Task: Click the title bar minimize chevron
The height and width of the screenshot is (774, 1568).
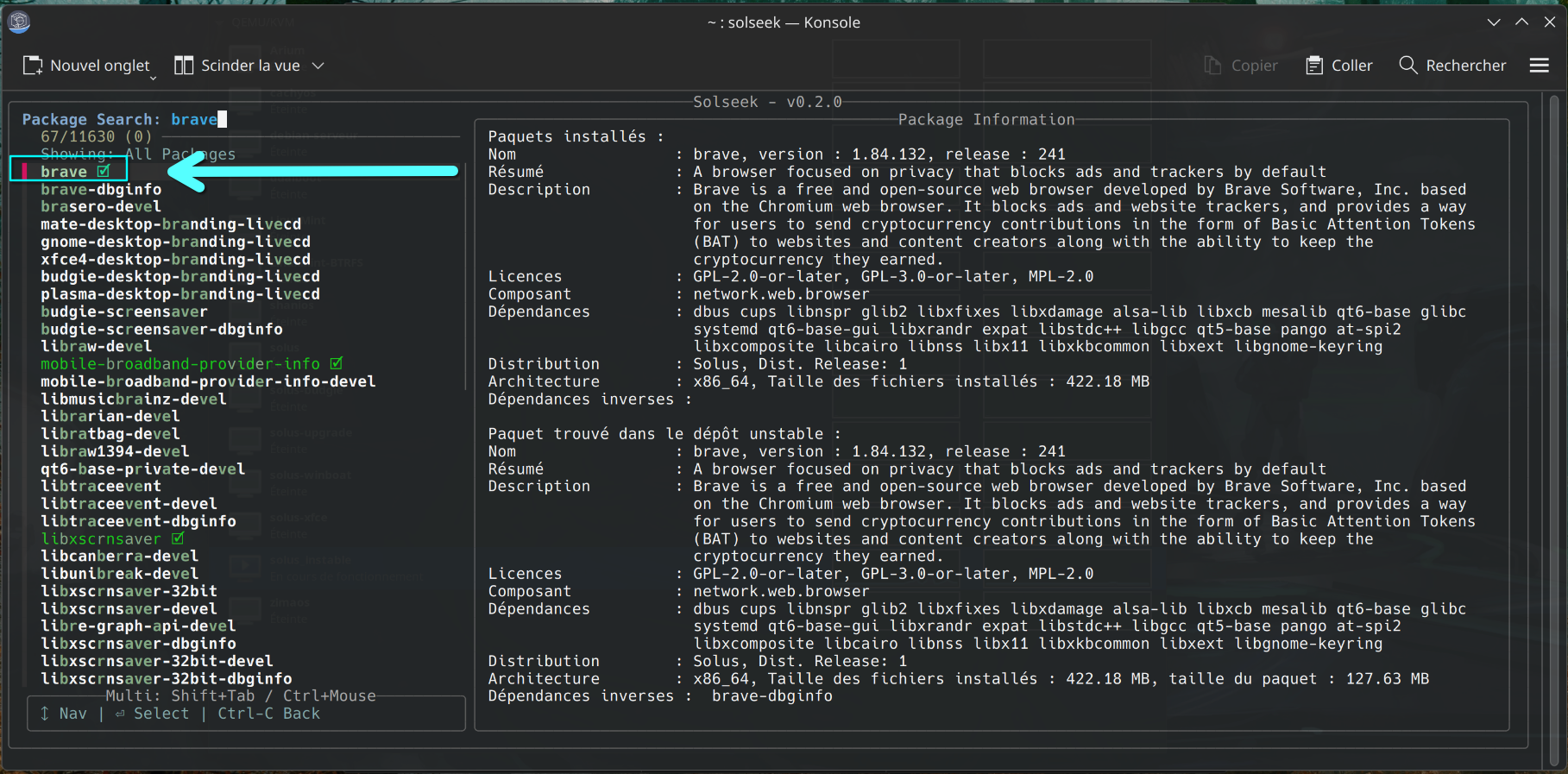Action: pos(1494,22)
